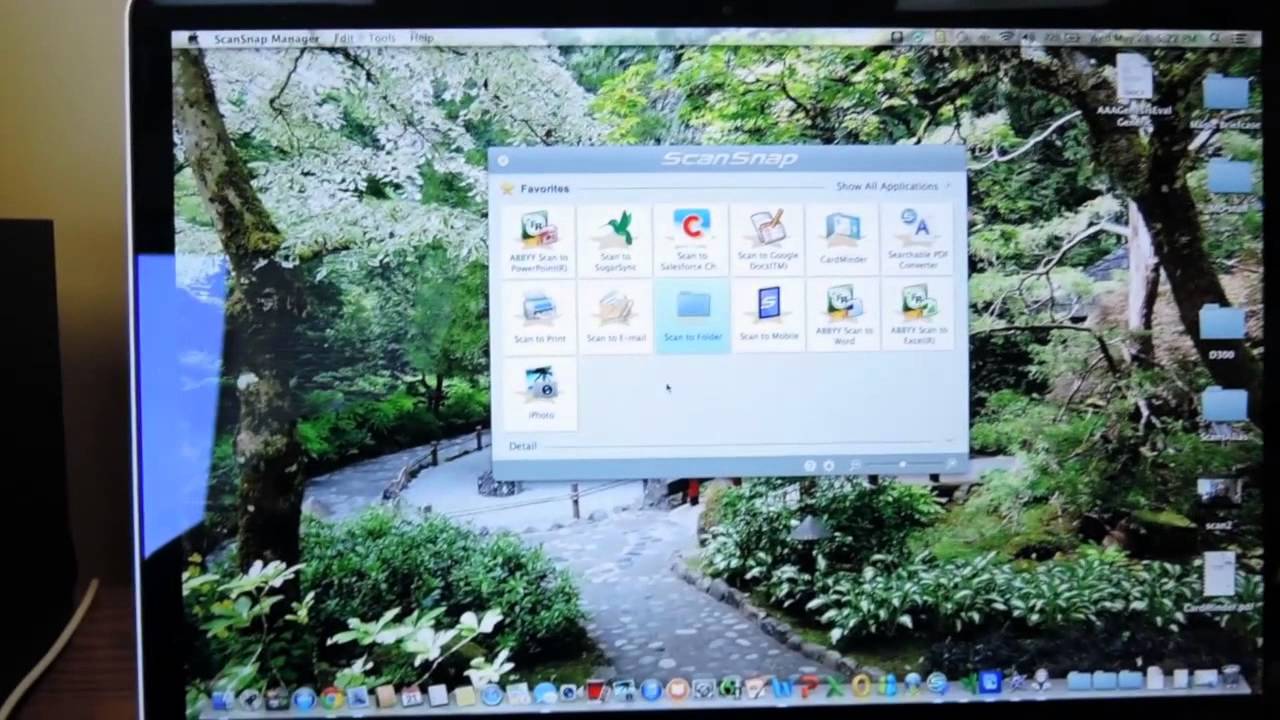This screenshot has height=720, width=1280.
Task: Click the Wi-Fi status icon
Action: click(x=1005, y=38)
